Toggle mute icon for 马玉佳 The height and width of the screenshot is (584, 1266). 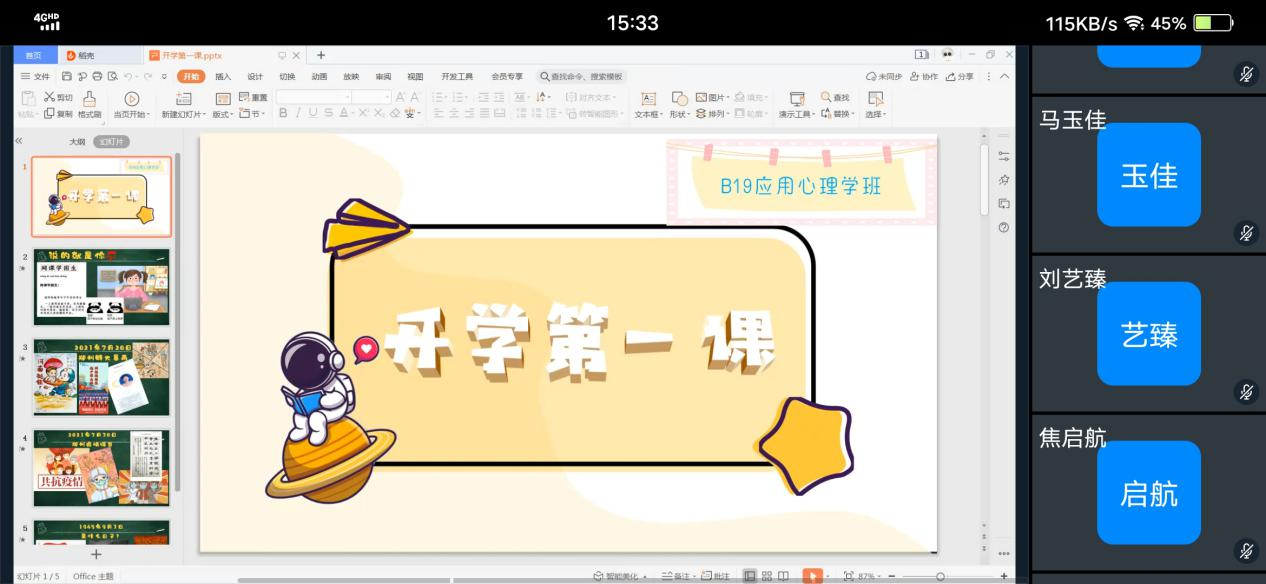pos(1246,233)
